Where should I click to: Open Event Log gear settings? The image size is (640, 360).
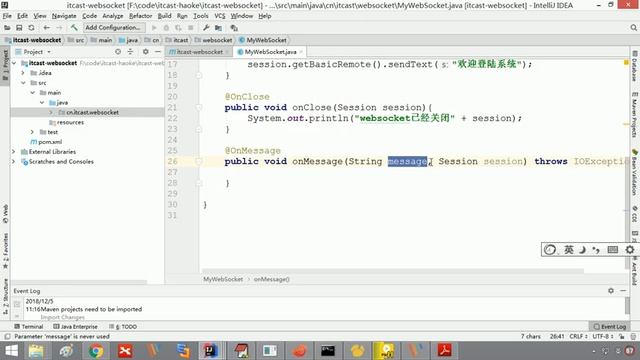click(x=611, y=291)
